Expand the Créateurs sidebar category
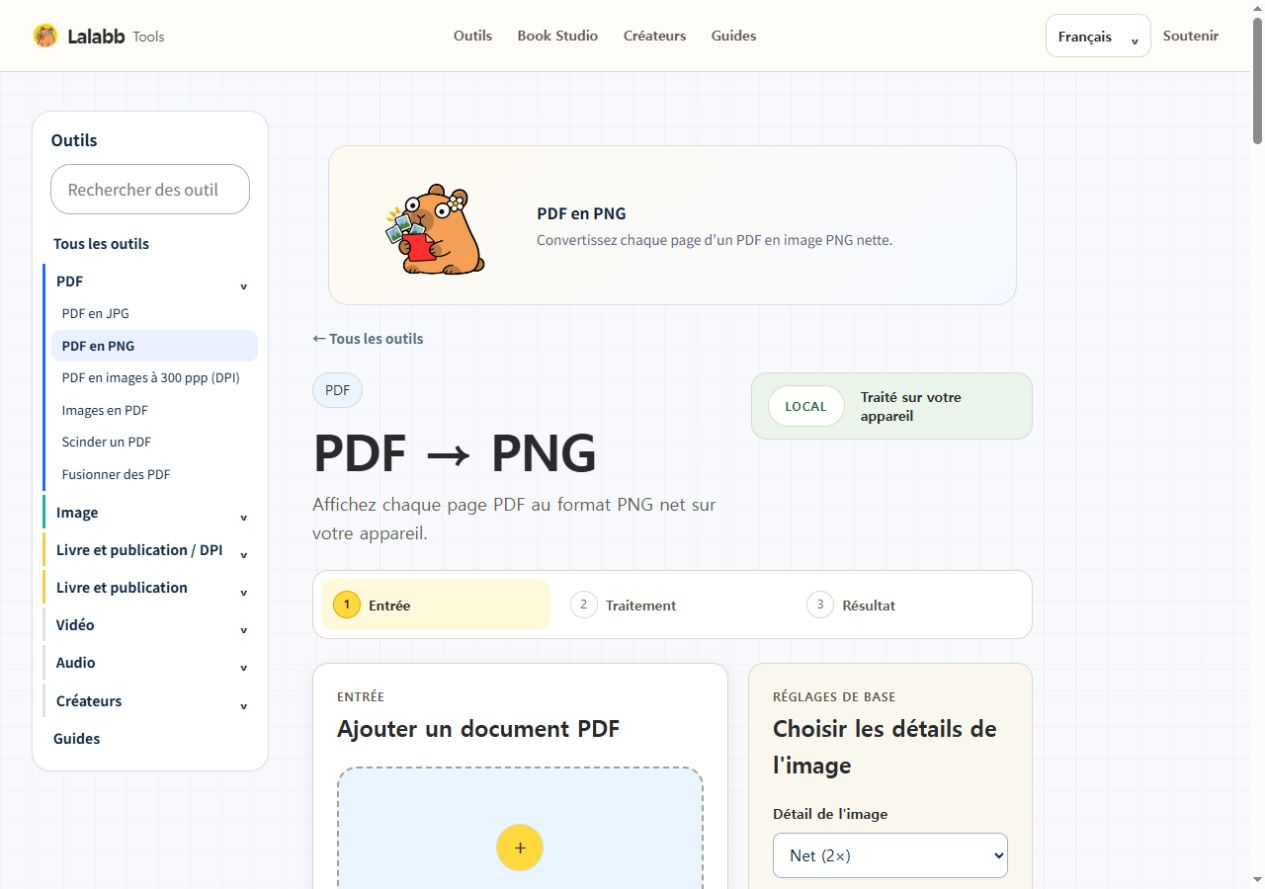The height and width of the screenshot is (889, 1265). pyautogui.click(x=150, y=701)
